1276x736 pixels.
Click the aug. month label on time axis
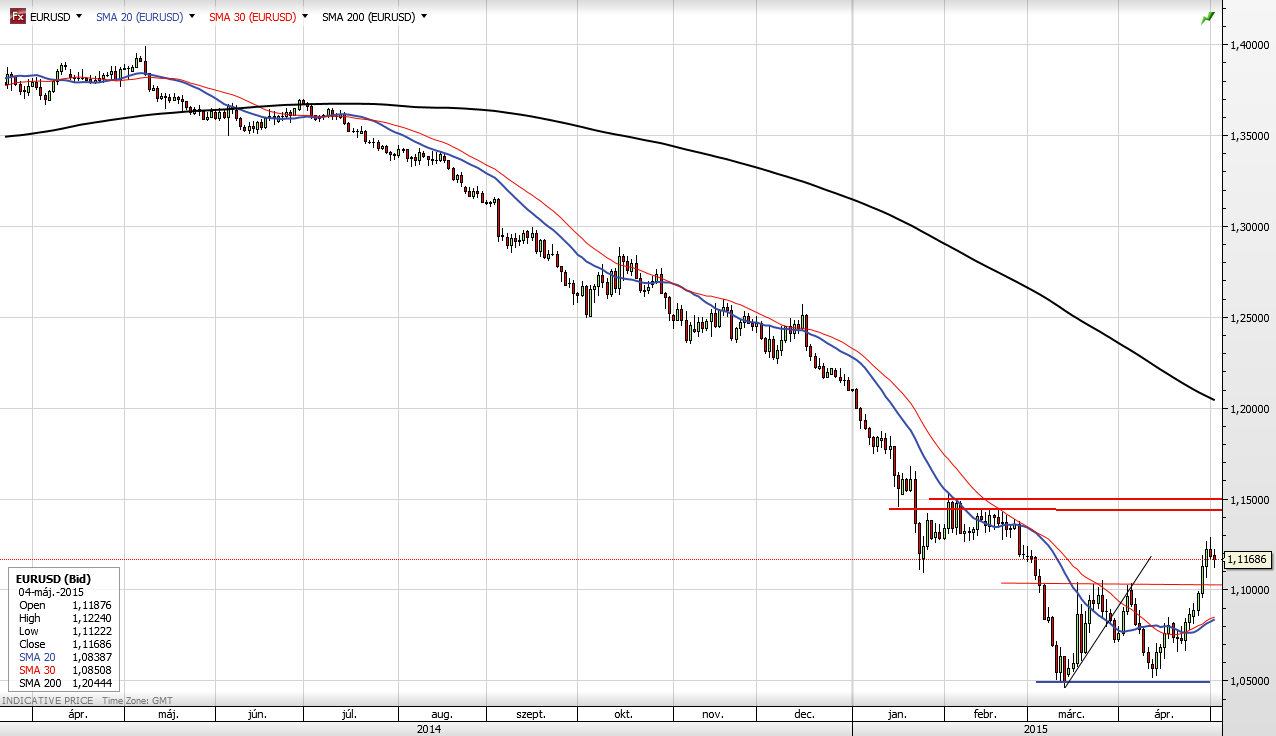(x=442, y=715)
